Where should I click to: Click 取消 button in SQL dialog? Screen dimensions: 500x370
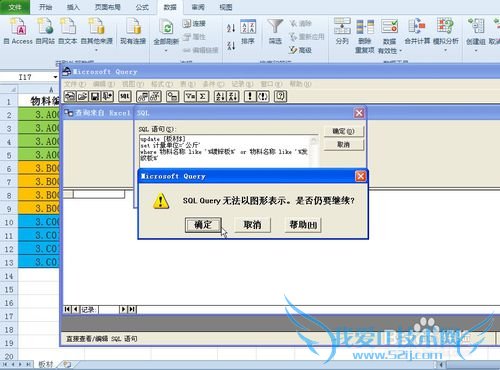click(x=344, y=145)
